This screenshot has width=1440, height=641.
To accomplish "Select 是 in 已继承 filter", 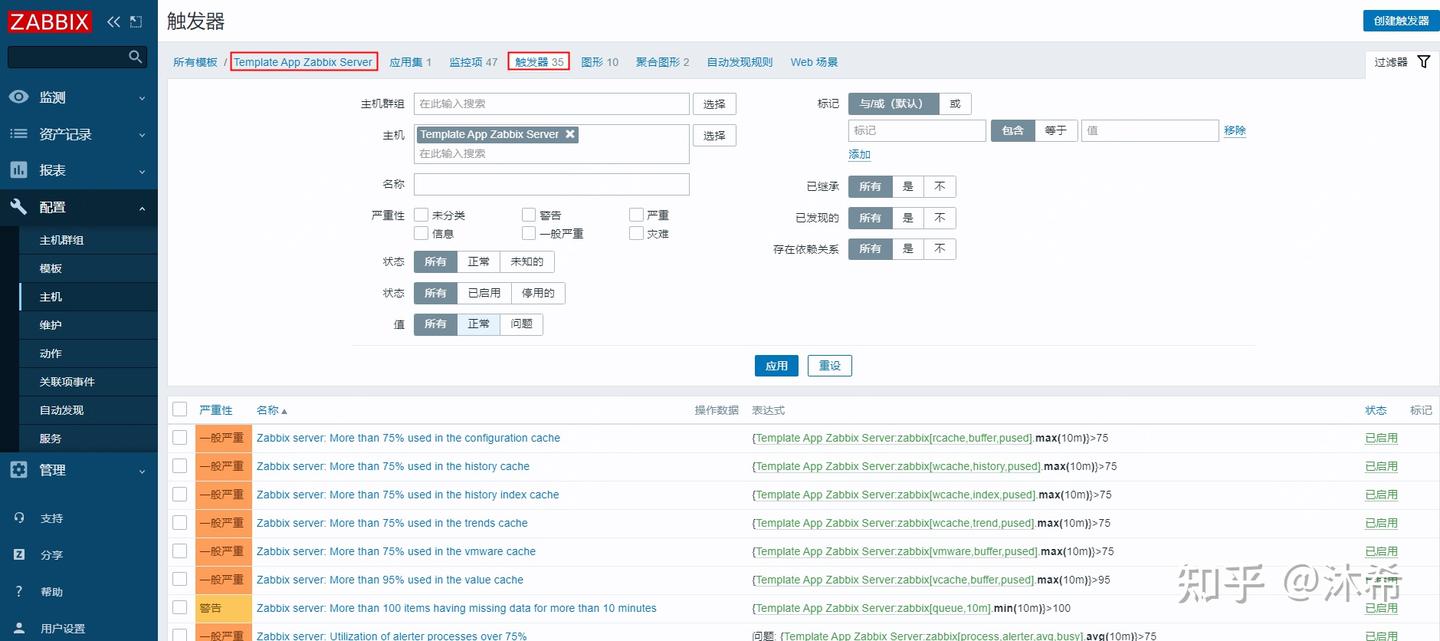I will click(908, 186).
